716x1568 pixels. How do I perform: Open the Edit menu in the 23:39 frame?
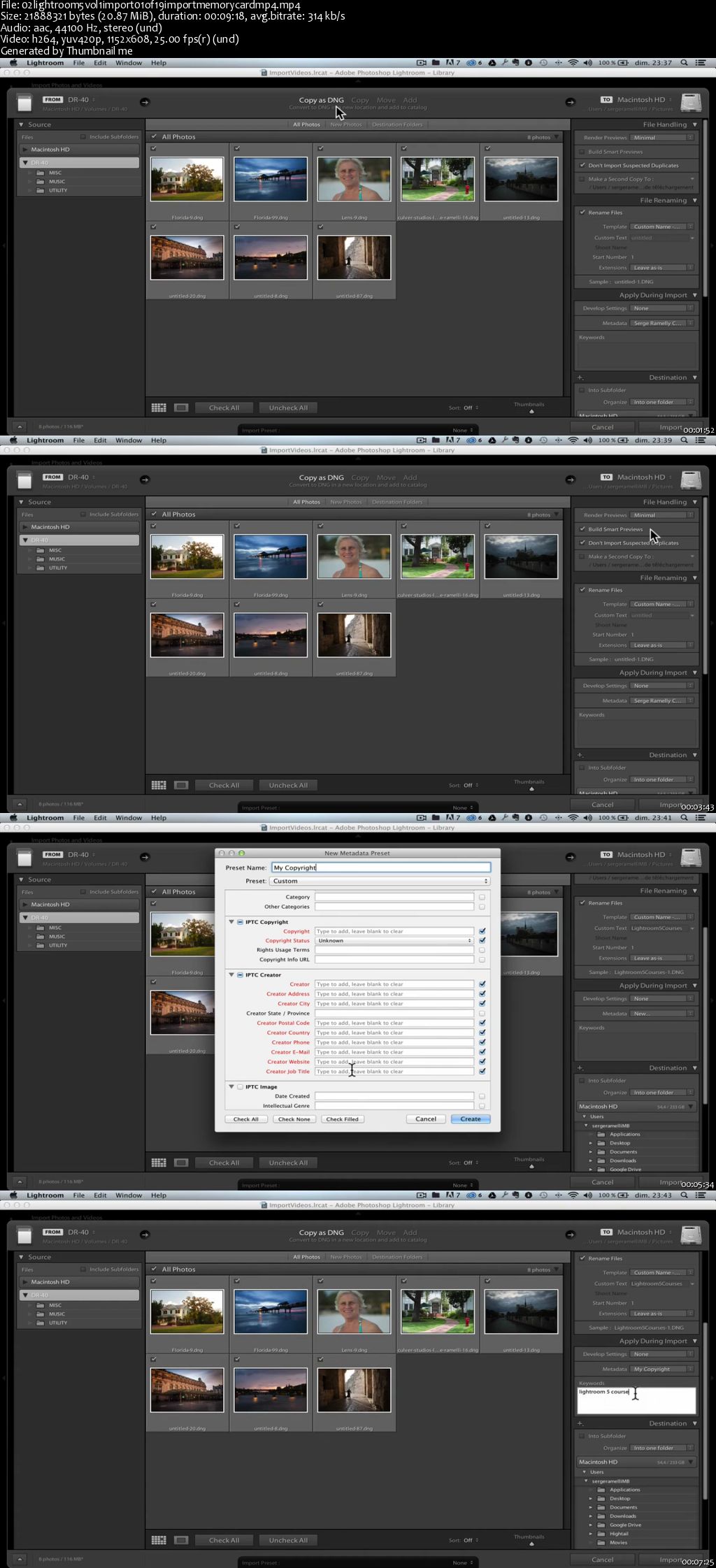tap(101, 440)
